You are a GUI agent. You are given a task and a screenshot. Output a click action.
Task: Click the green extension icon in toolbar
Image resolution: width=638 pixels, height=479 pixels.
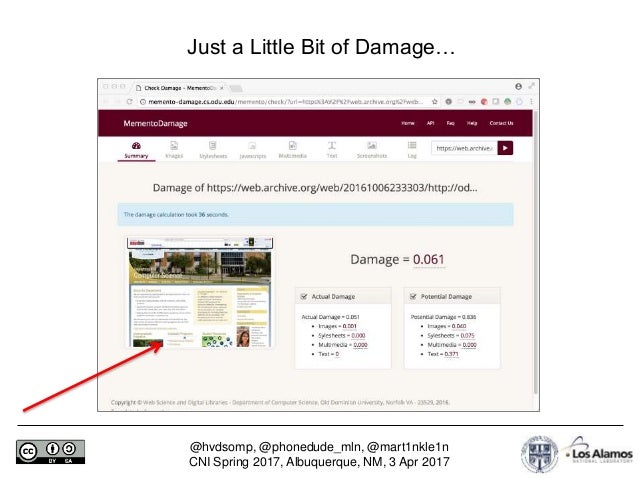(x=507, y=102)
